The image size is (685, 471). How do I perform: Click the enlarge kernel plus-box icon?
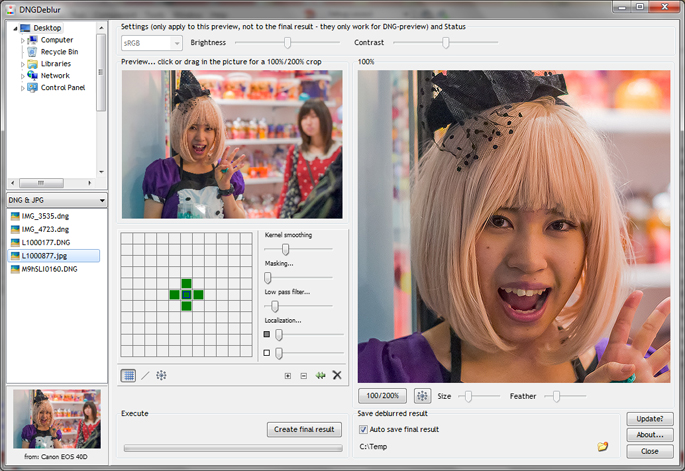[287, 376]
